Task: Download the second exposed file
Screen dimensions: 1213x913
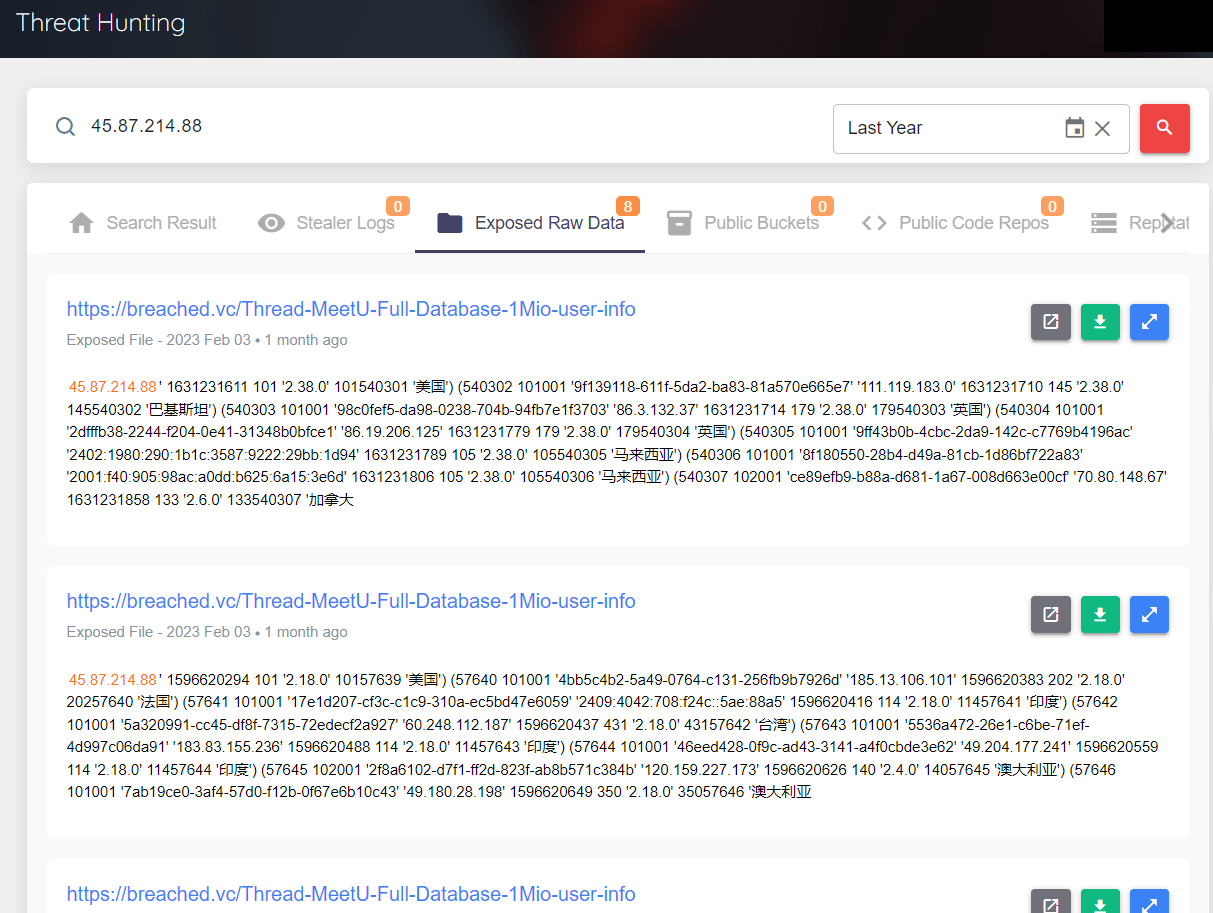Action: point(1100,614)
